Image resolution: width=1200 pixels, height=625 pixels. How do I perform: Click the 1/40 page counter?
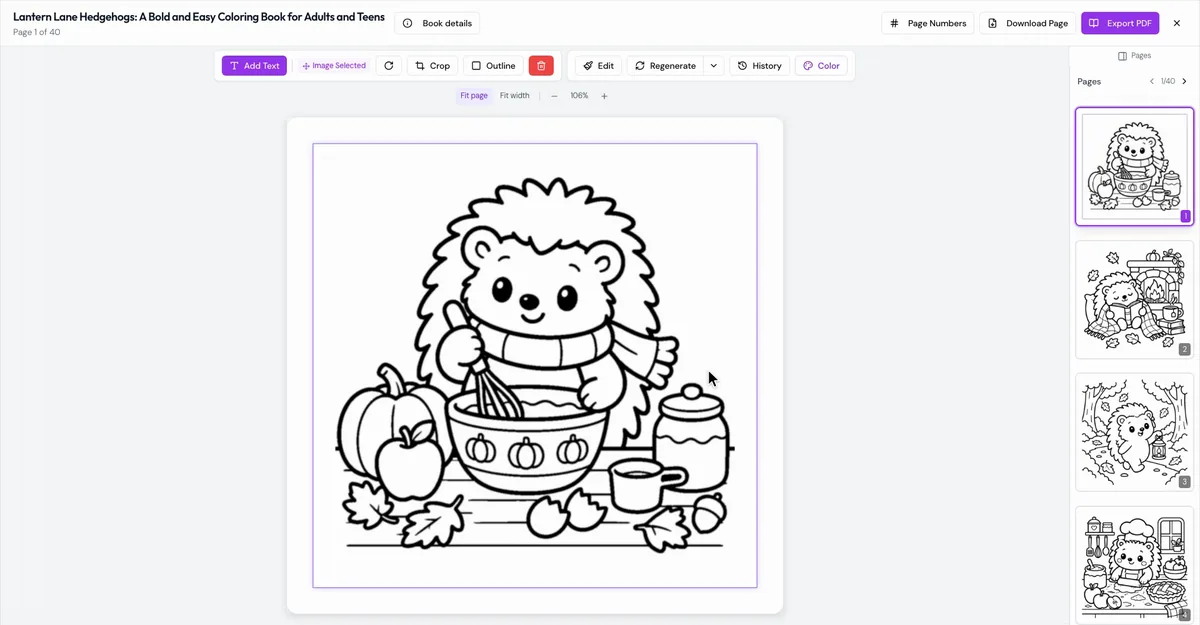click(1168, 81)
